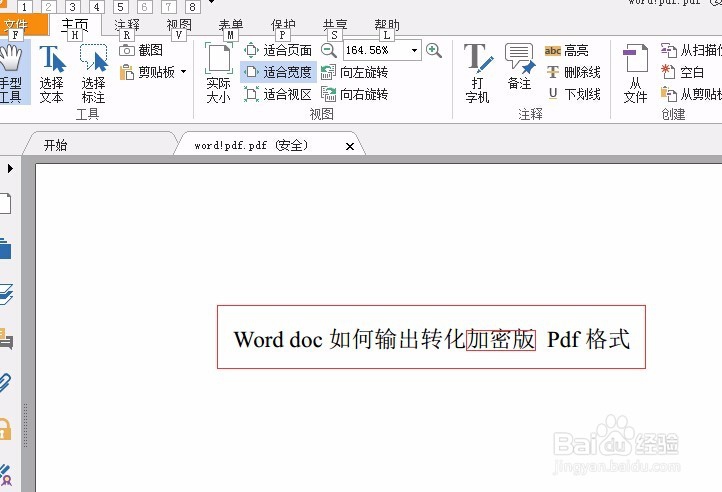The width and height of the screenshot is (722, 492).
Task: Open the layers panel in sidebar
Action: [6, 294]
